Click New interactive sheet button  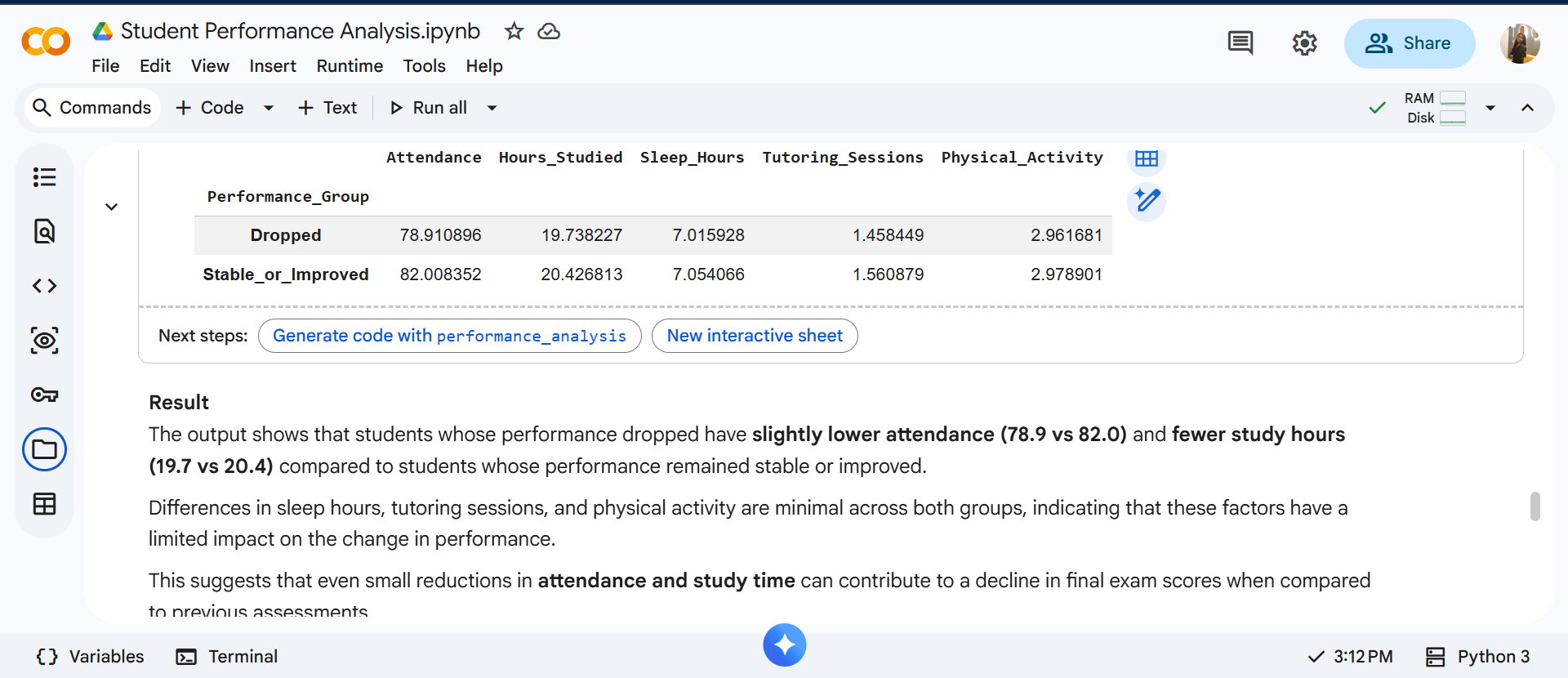[754, 336]
